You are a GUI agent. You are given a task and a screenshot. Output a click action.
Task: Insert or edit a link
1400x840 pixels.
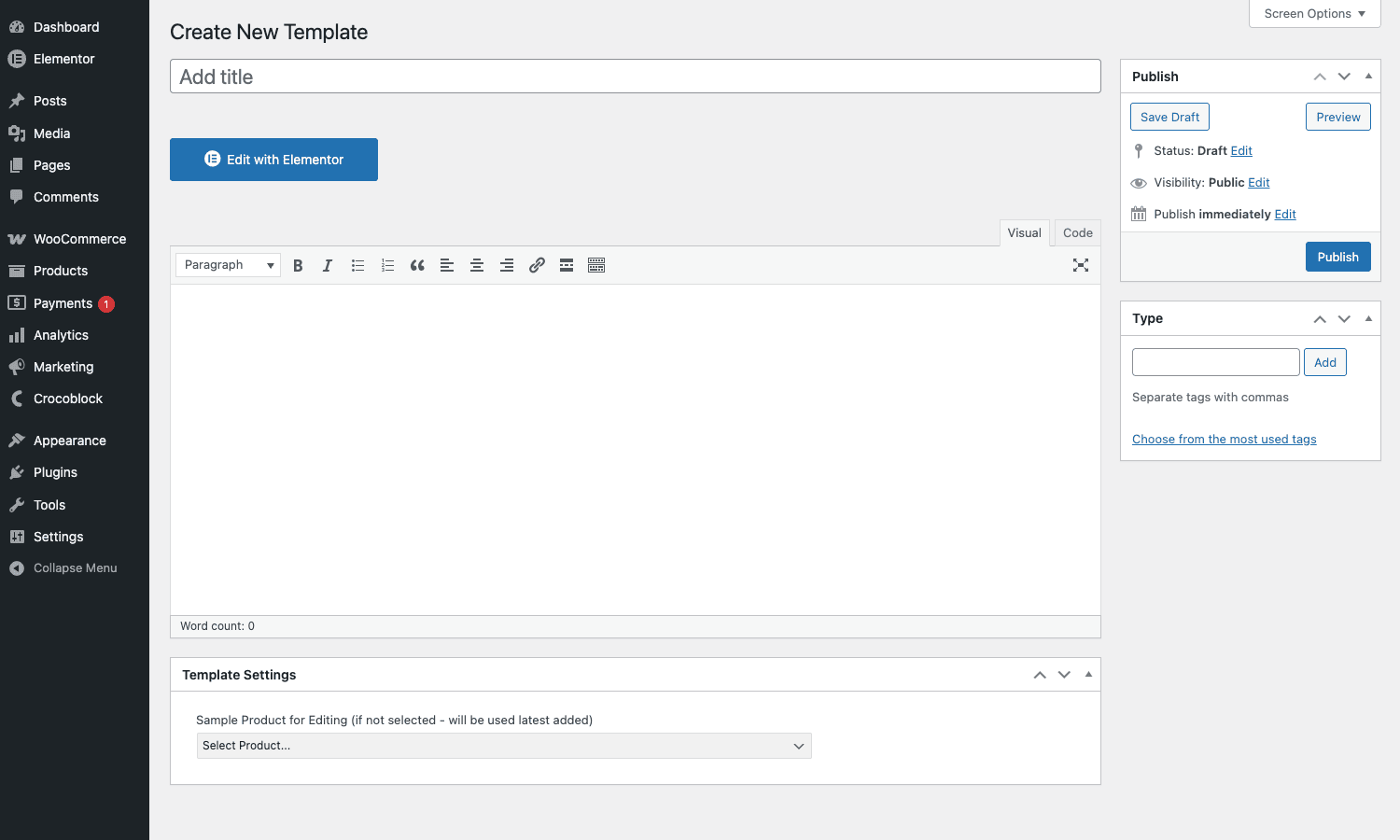coord(537,265)
